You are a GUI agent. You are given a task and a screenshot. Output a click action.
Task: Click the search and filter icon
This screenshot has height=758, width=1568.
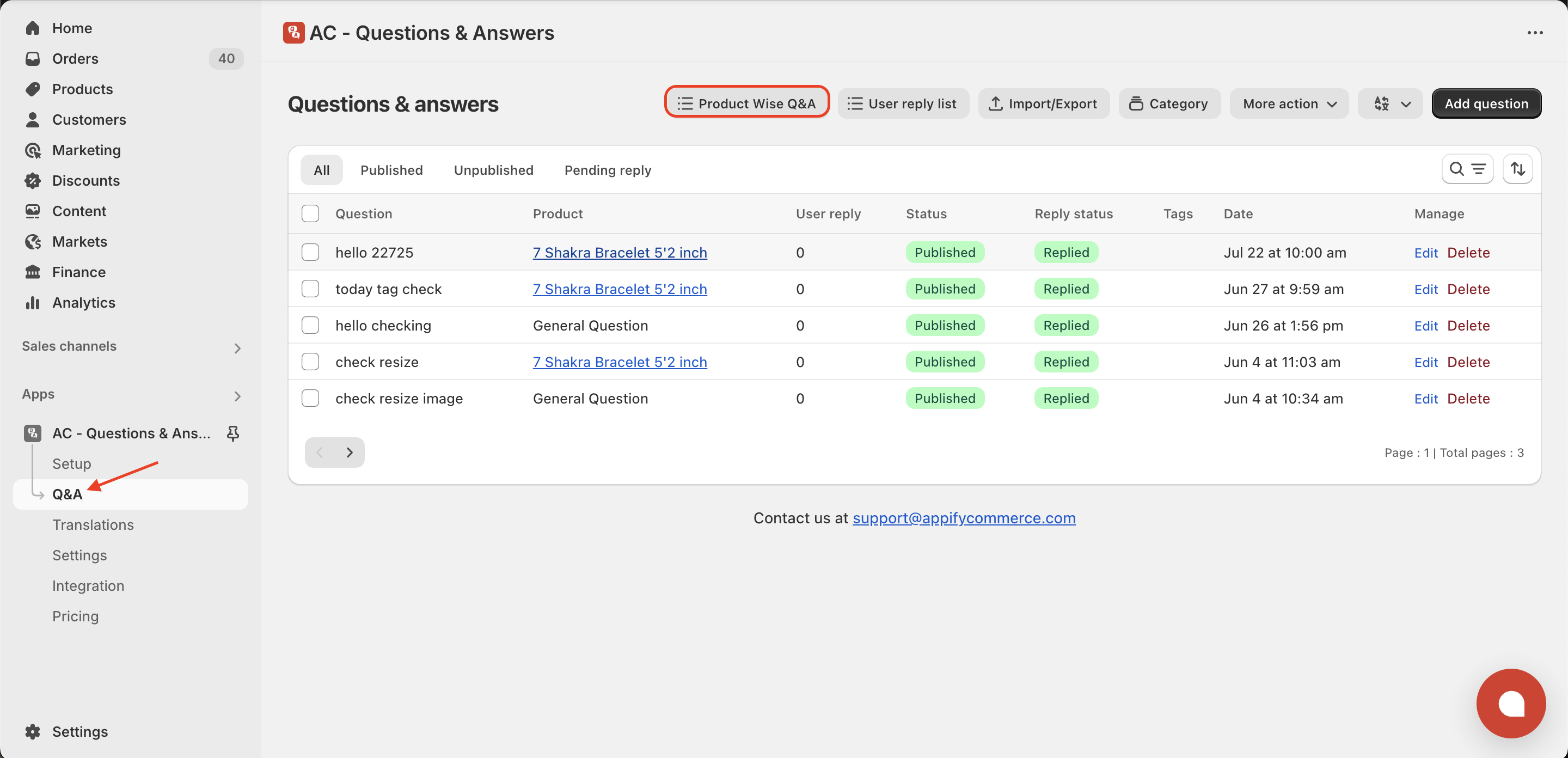(1467, 169)
